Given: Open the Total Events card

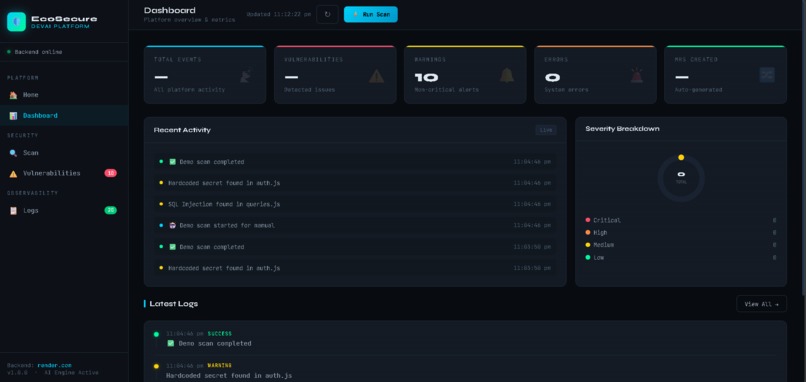Looking at the screenshot, I should click(x=205, y=75).
